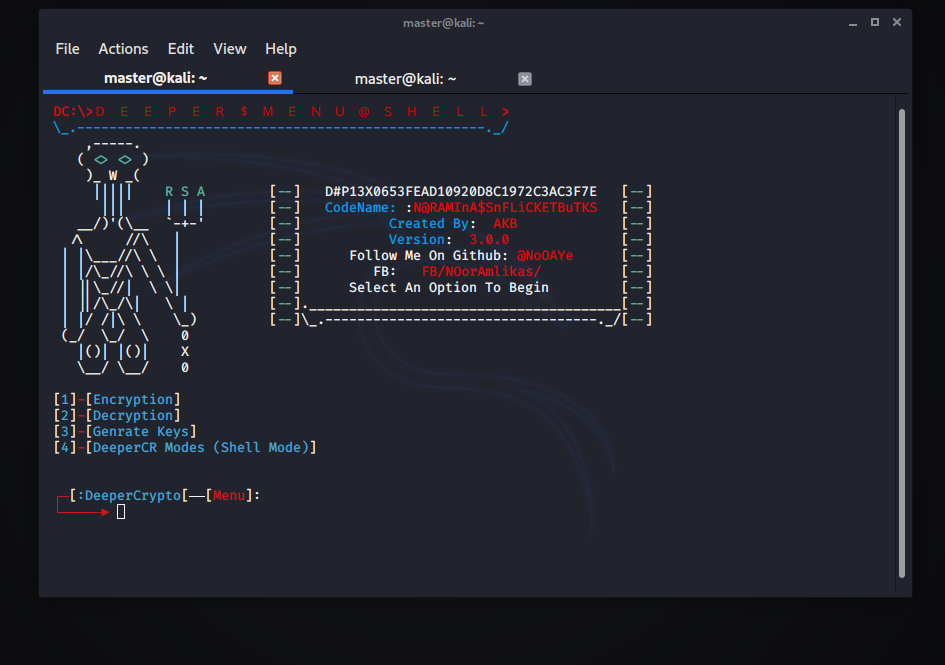The width and height of the screenshot is (945, 665).
Task: Click the [1]-[Encryption] menu line
Action: tap(117, 399)
